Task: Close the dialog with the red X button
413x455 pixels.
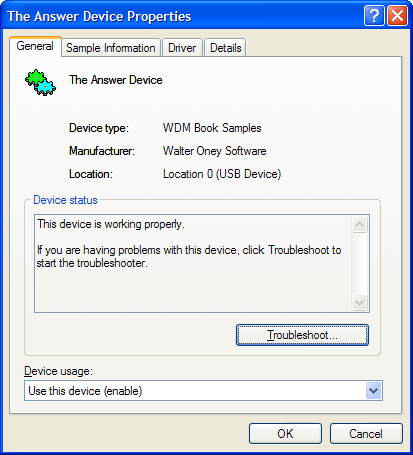Action: pyautogui.click(x=397, y=15)
